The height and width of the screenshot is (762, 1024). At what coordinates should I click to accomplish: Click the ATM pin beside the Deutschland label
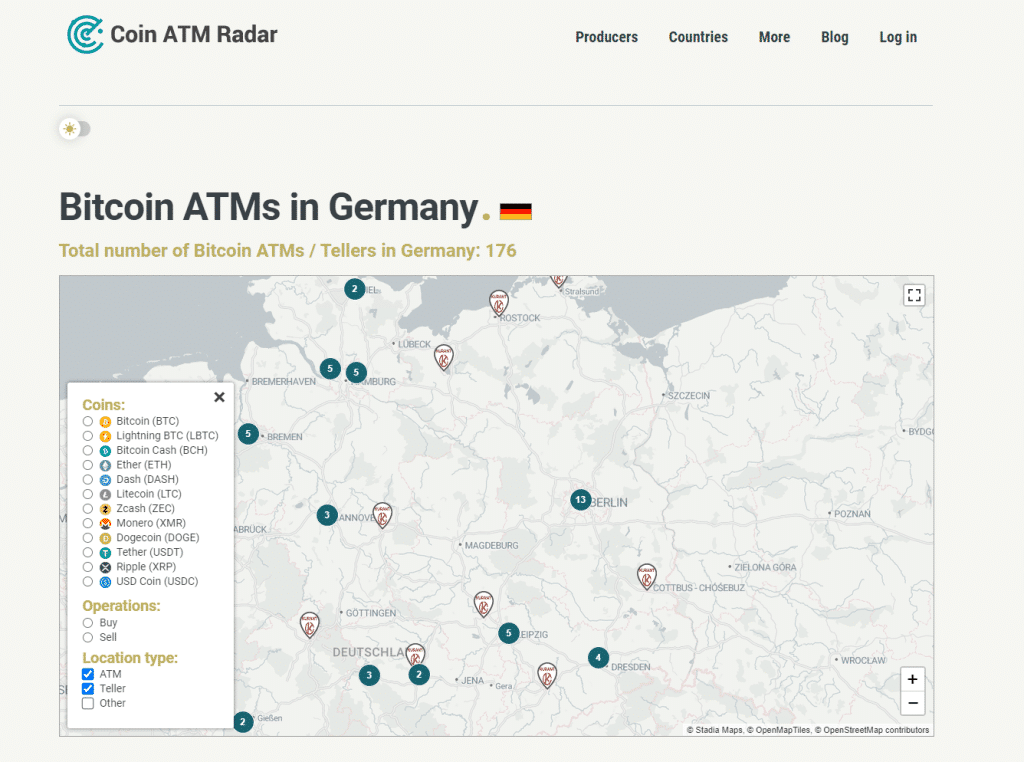tap(415, 654)
